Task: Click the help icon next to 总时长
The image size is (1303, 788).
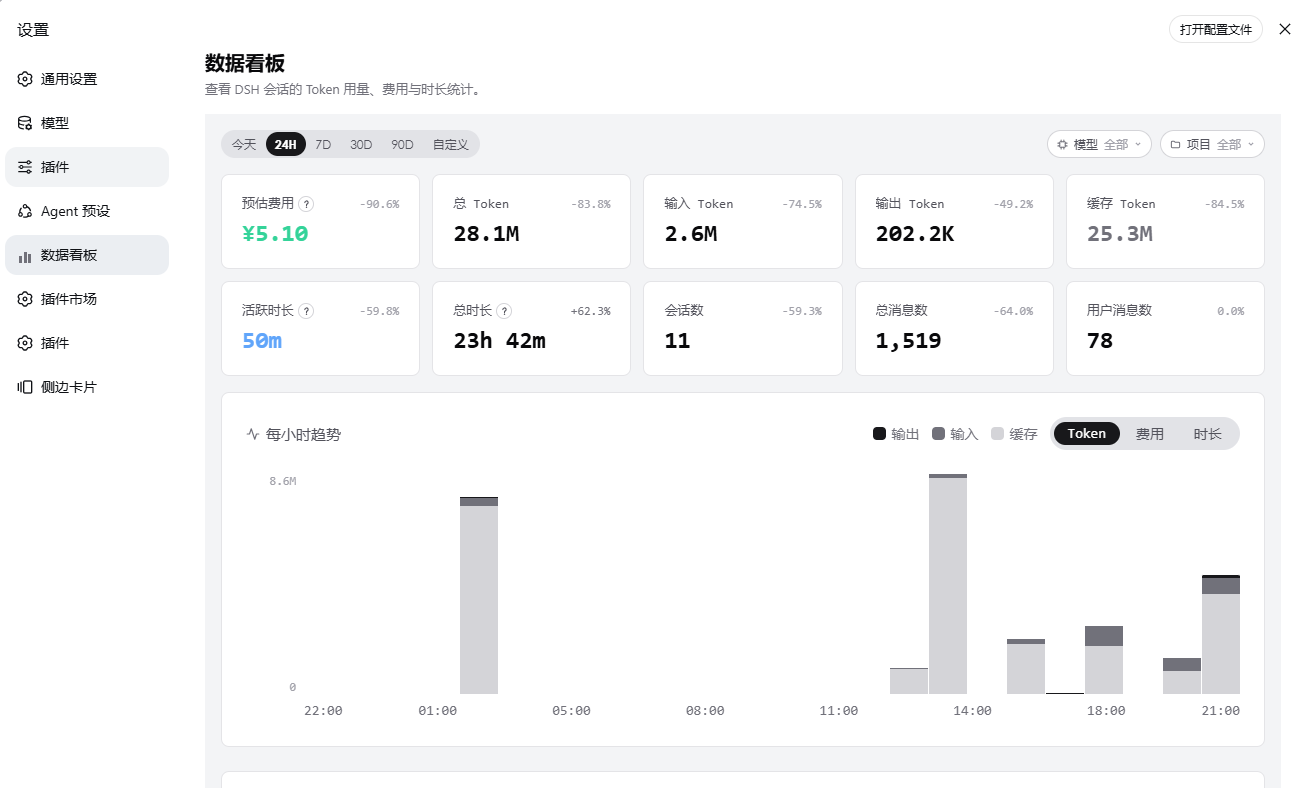Action: [505, 311]
